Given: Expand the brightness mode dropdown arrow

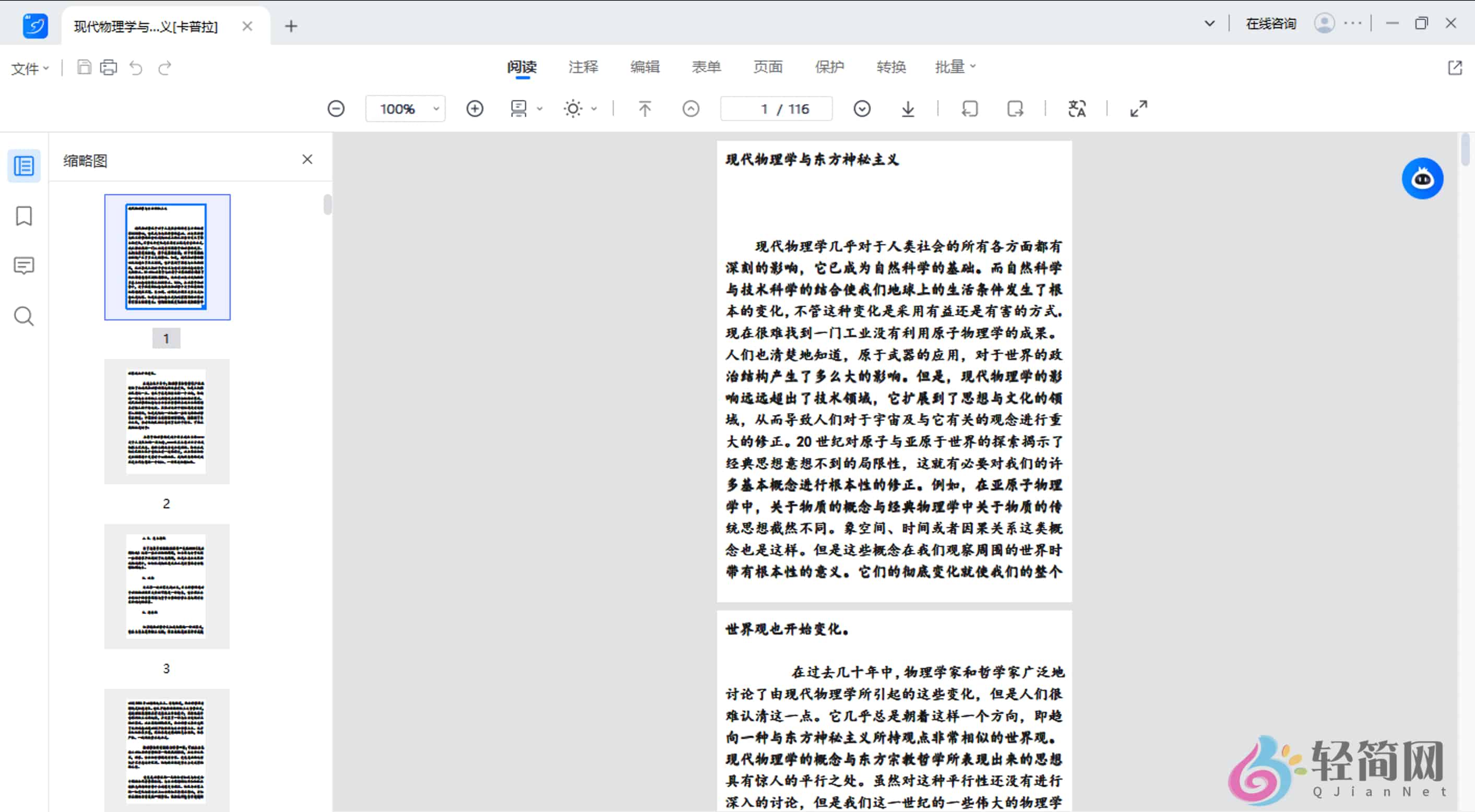Looking at the screenshot, I should pyautogui.click(x=594, y=109).
